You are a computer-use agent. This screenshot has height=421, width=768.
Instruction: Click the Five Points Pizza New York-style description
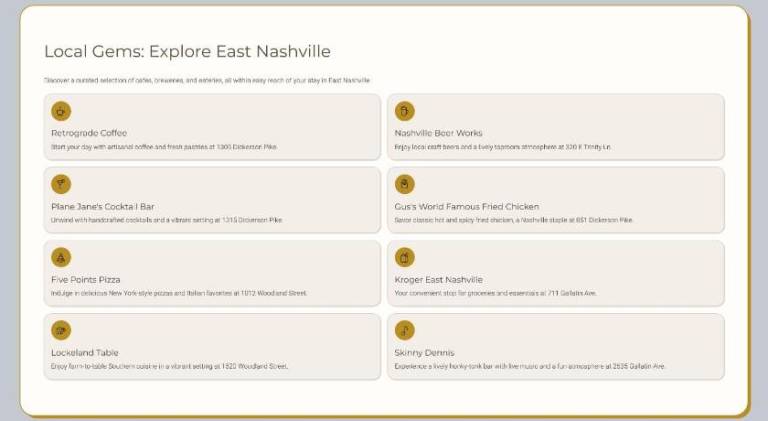tap(179, 293)
